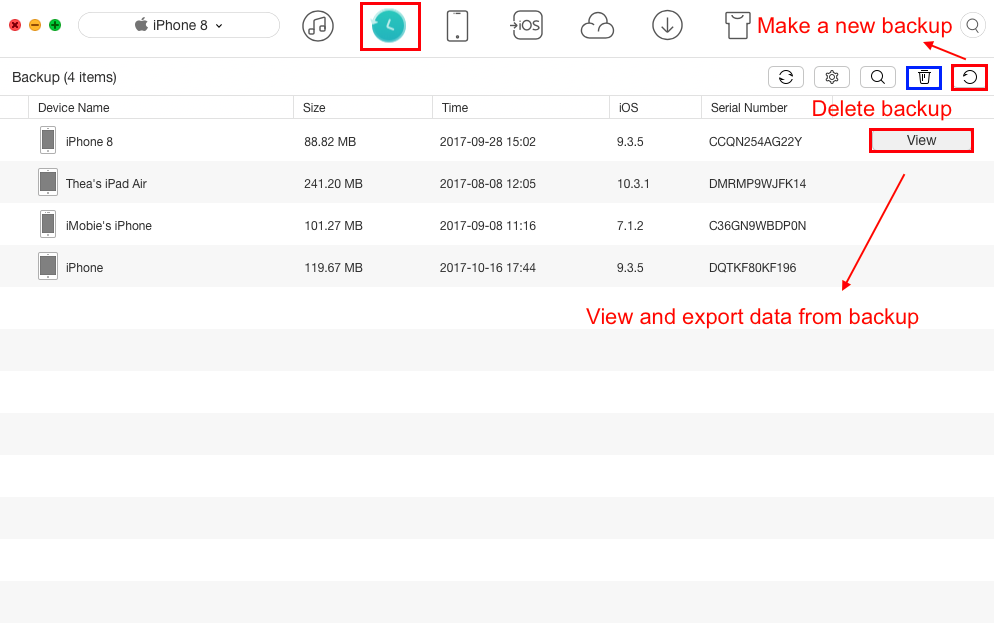Expand the iPhone 8 device dropdown

point(179,25)
